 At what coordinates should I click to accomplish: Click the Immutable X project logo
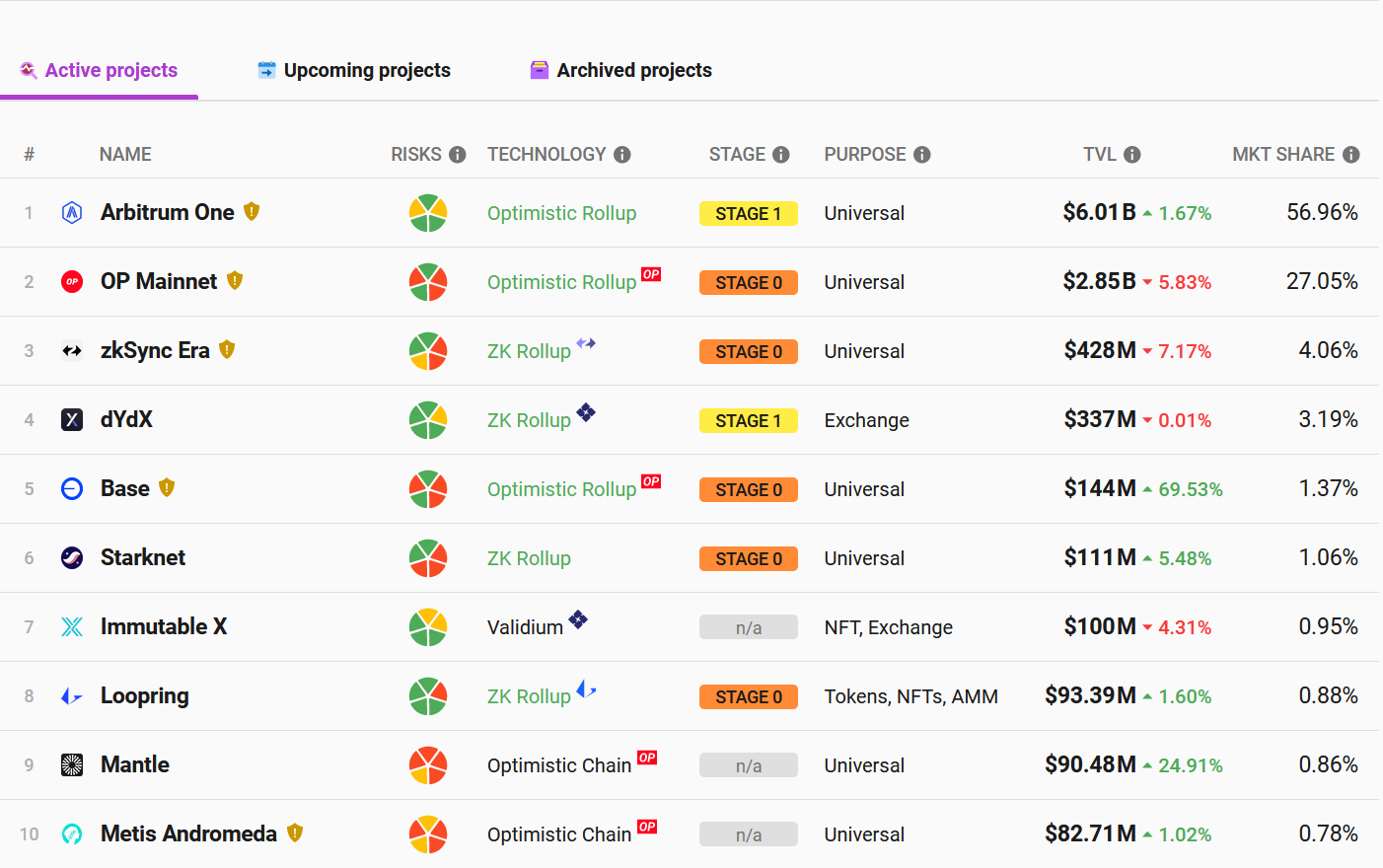(x=72, y=627)
